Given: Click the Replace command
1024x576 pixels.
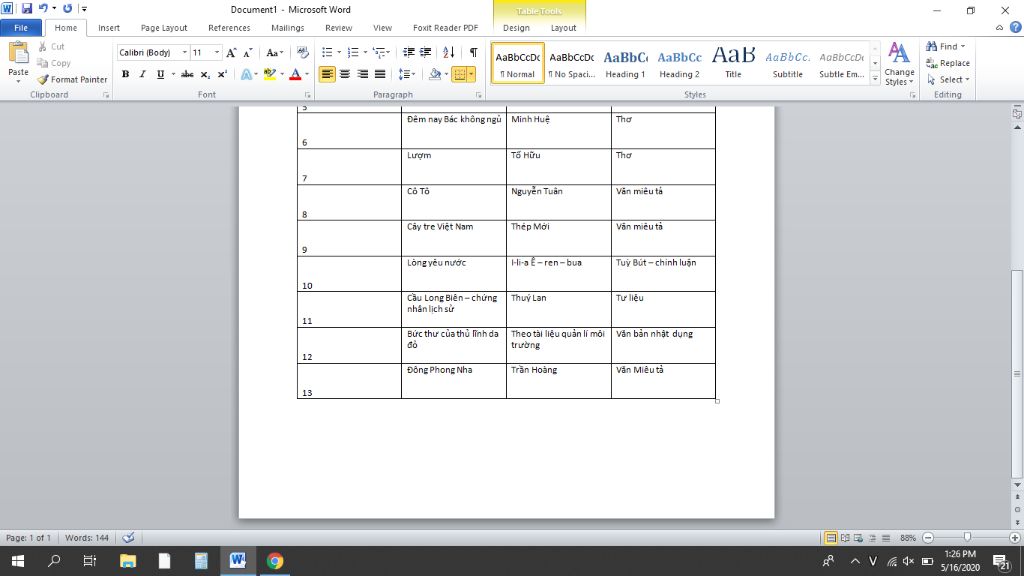Looking at the screenshot, I should [948, 63].
